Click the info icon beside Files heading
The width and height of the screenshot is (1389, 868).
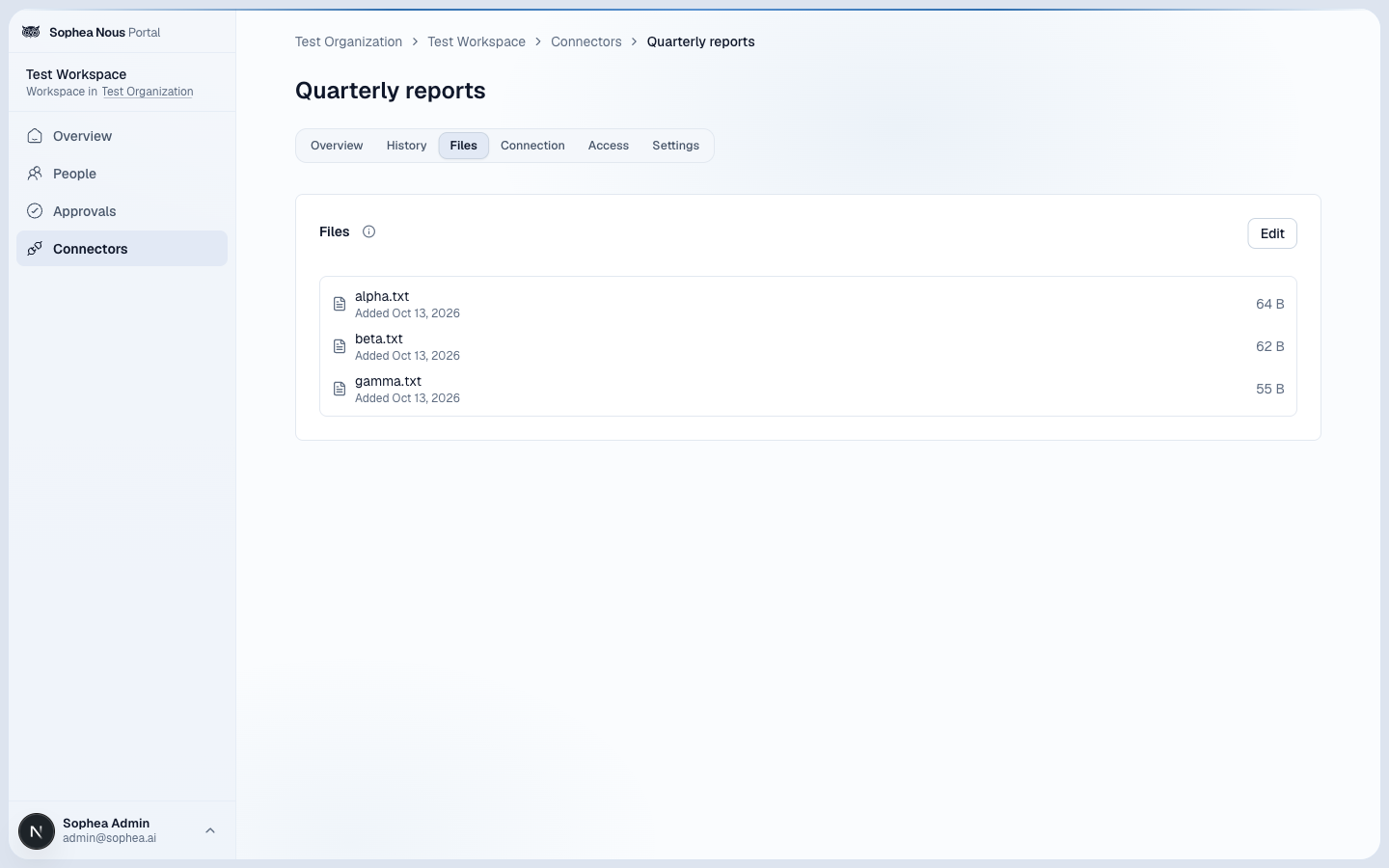(x=368, y=231)
